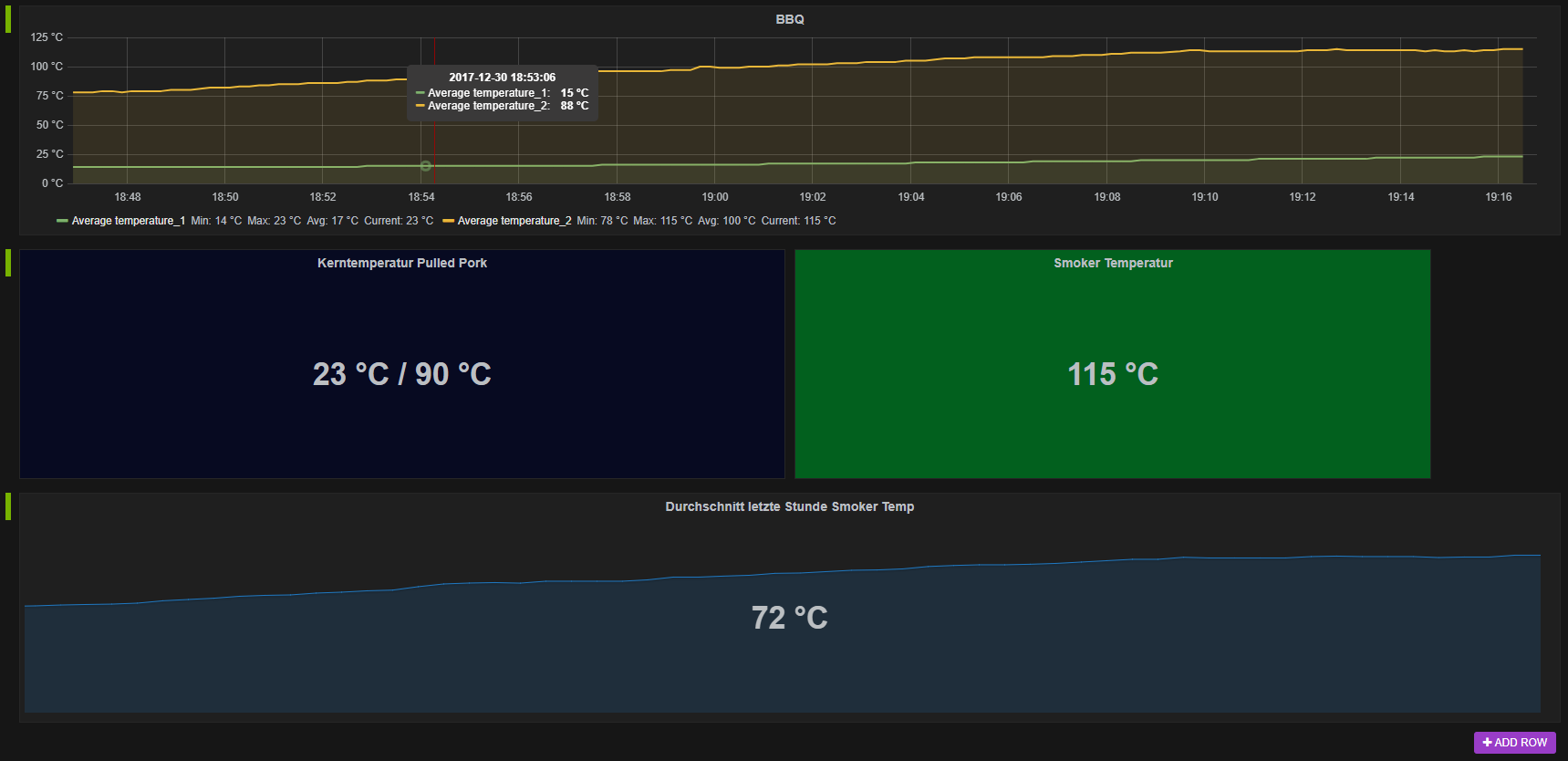1568x761 pixels.
Task: Click the 19:00 x-axis time label
Action: coord(715,197)
